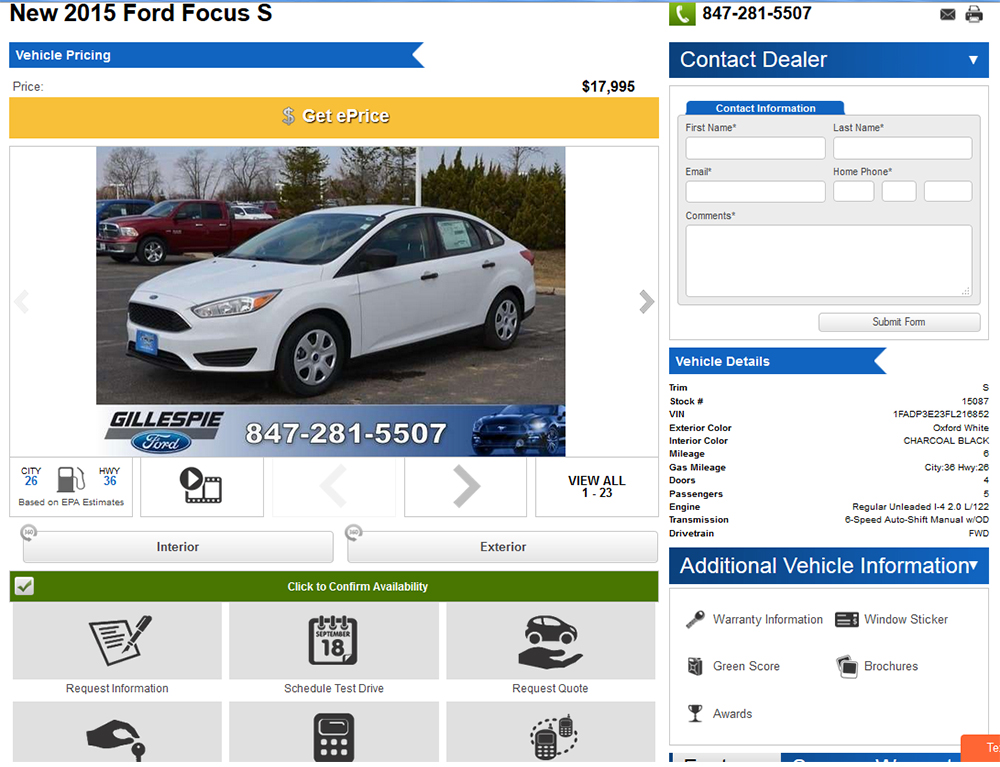
Task: Click the green phone icon
Action: click(681, 13)
